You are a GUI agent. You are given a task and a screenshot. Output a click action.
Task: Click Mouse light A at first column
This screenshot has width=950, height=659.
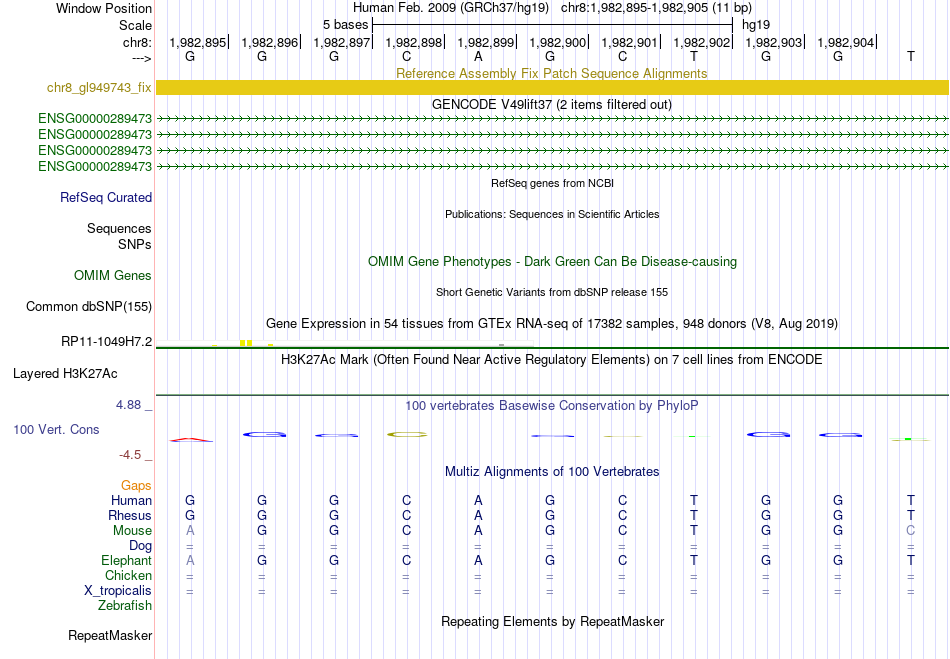click(x=190, y=531)
